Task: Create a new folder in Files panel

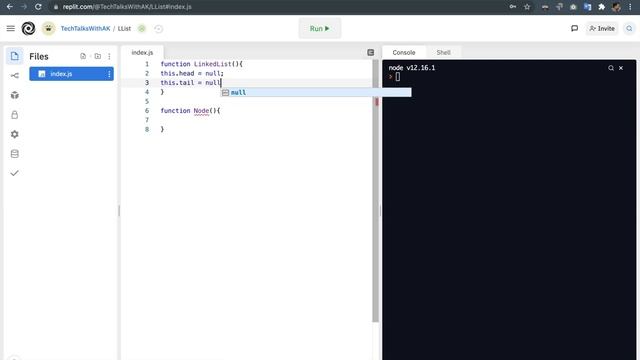Action: tap(98, 56)
